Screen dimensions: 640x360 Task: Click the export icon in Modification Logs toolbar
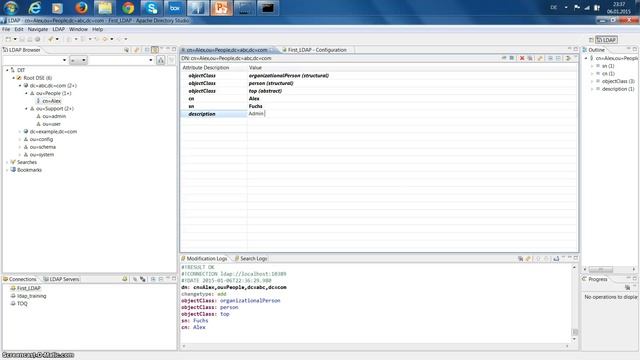(556, 258)
